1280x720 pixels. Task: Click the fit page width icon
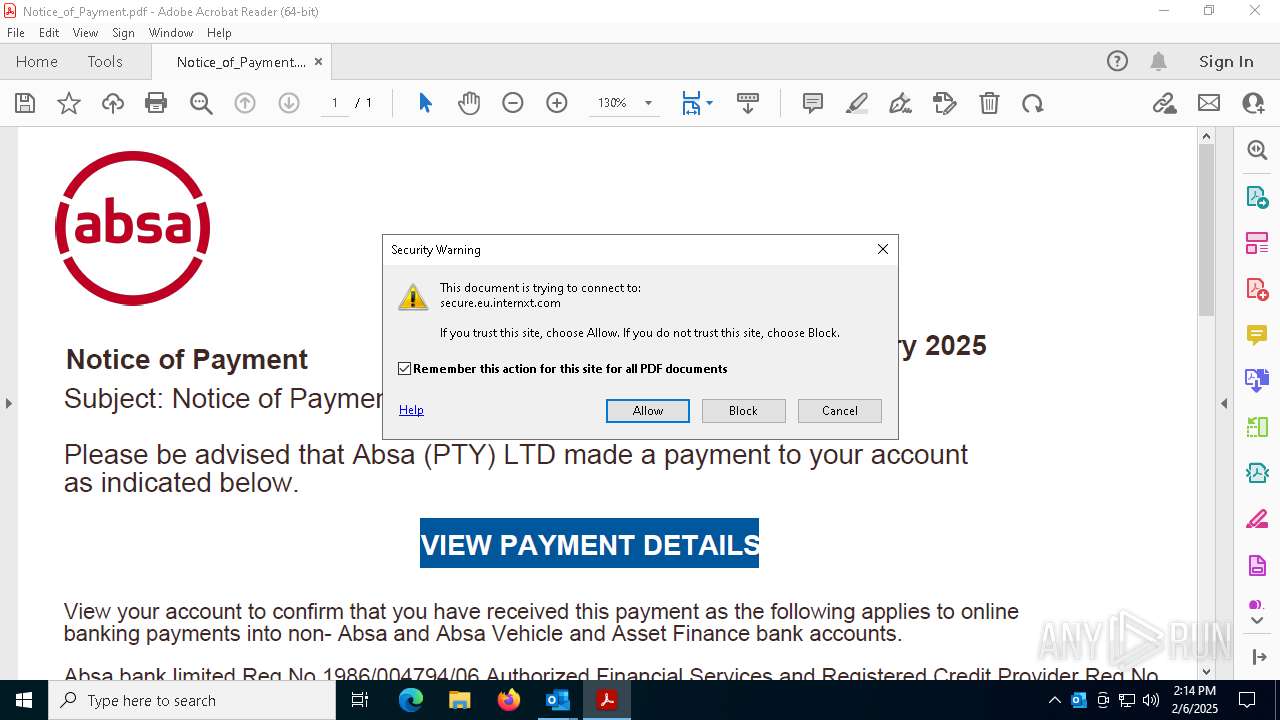691,103
